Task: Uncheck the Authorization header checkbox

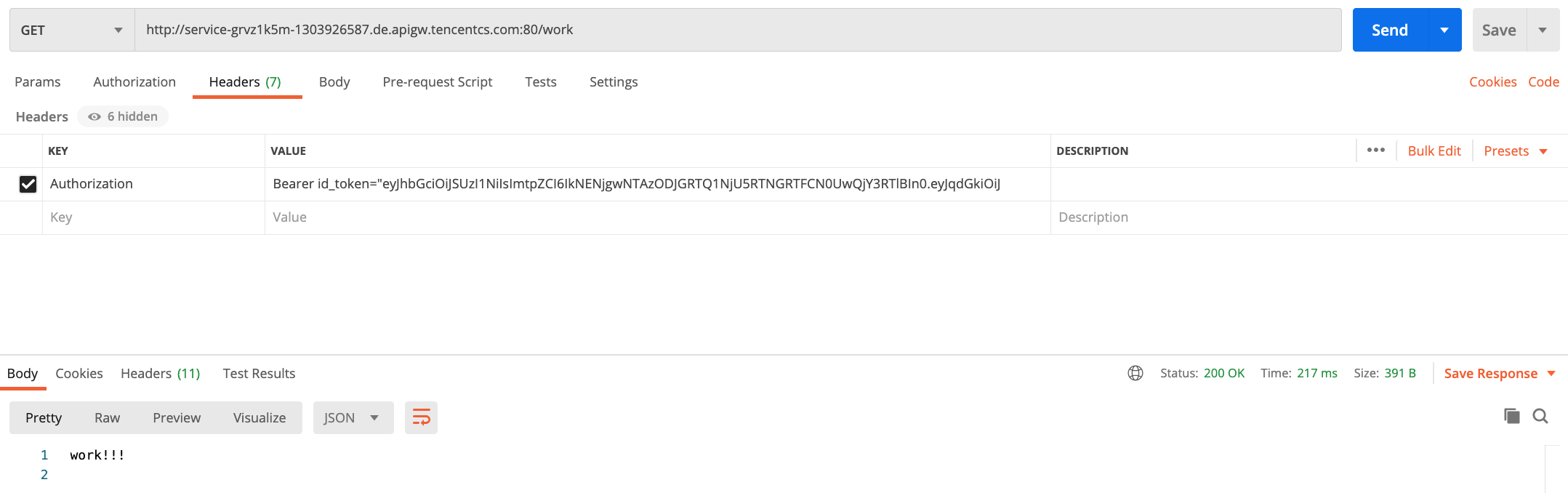Action: (x=28, y=184)
